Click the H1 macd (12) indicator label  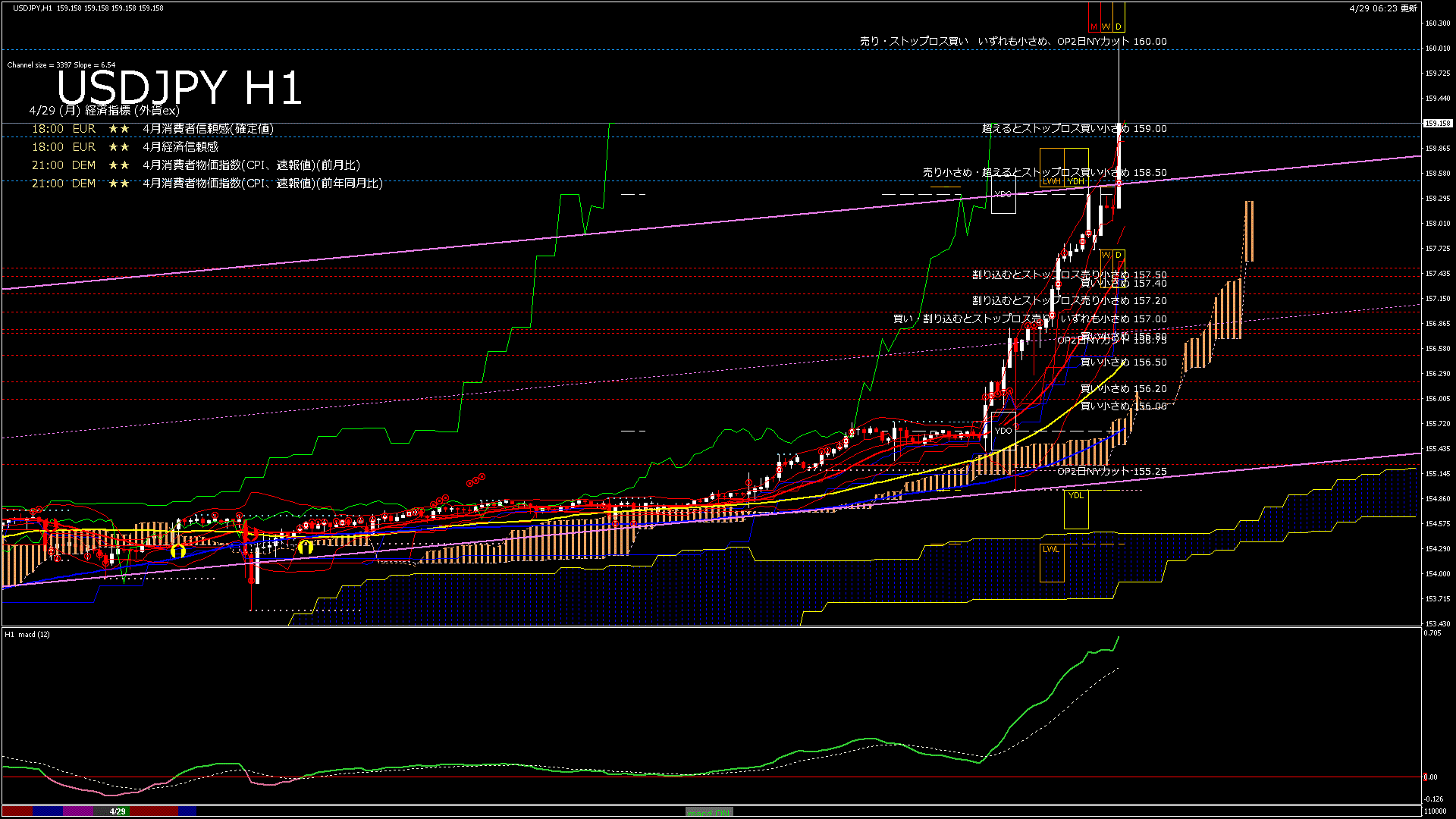(x=27, y=634)
